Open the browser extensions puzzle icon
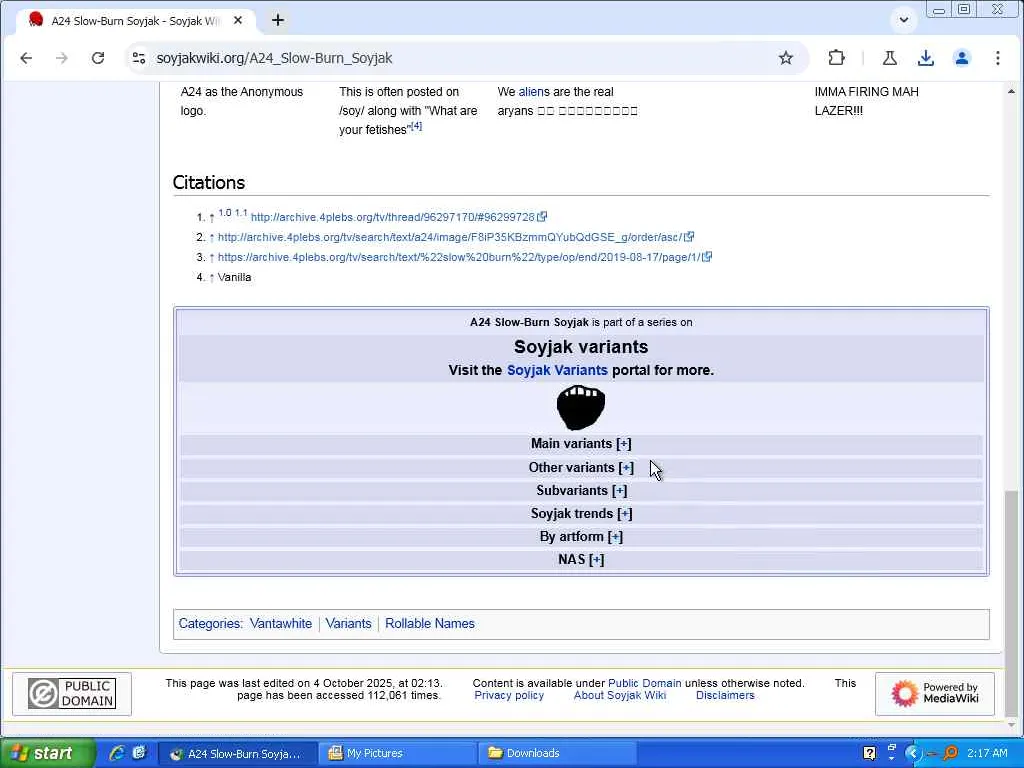This screenshot has height=768, width=1024. click(x=837, y=58)
